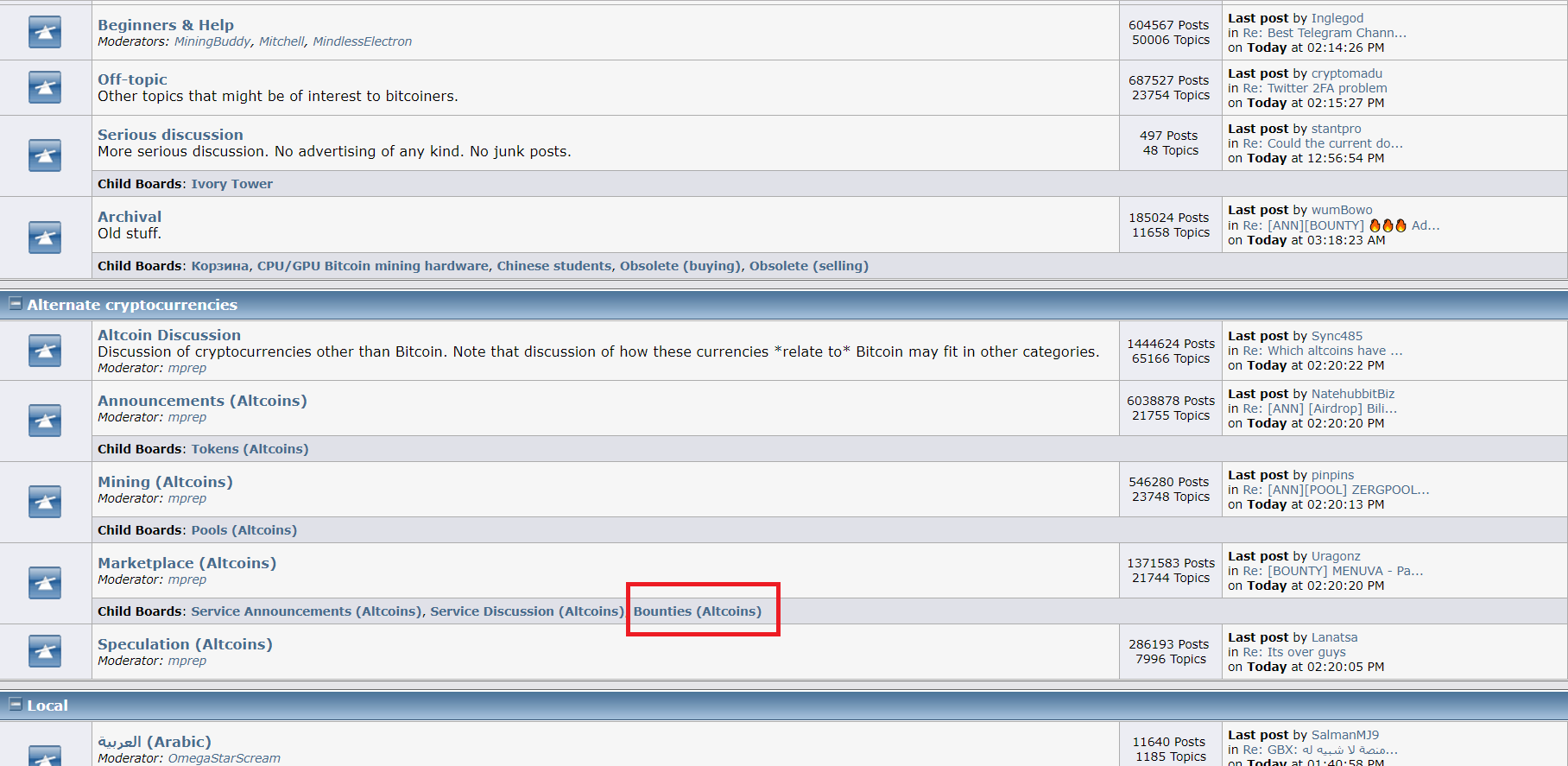
Task: Open the Serious discussion board
Action: [x=170, y=135]
